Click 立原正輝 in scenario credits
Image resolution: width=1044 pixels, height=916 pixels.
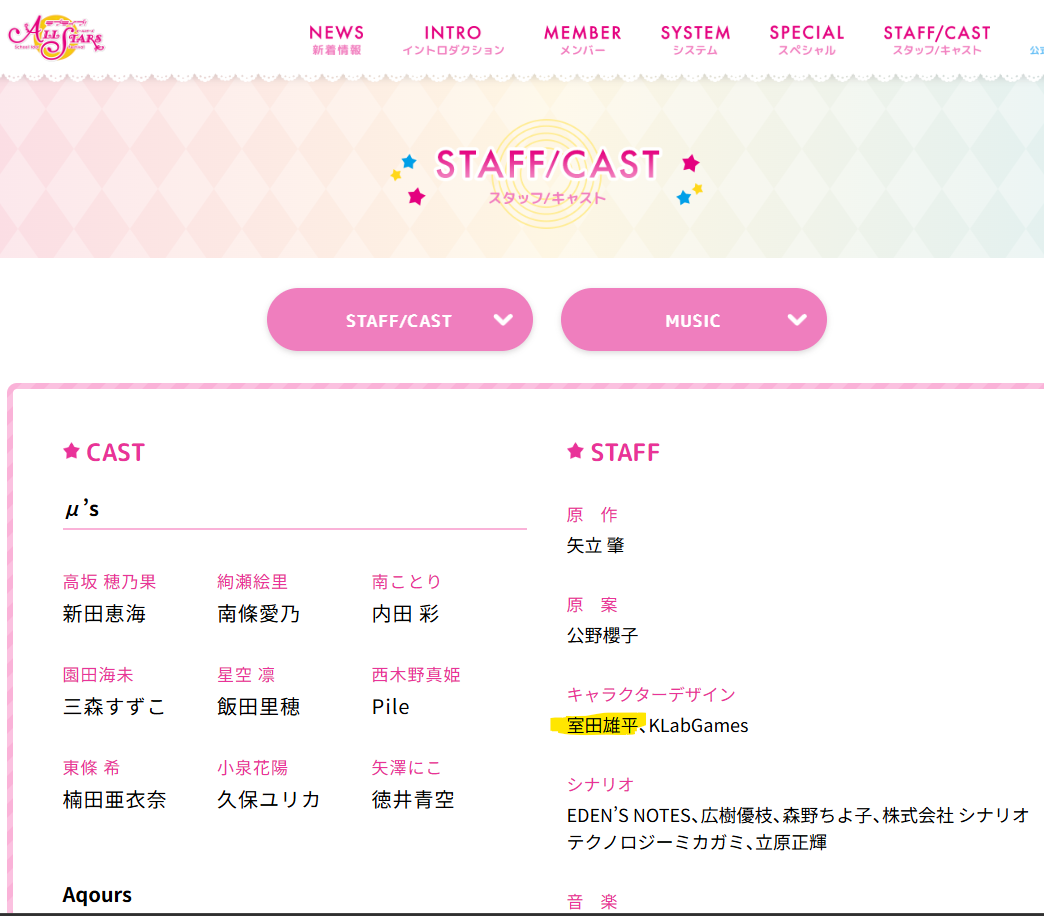791,843
